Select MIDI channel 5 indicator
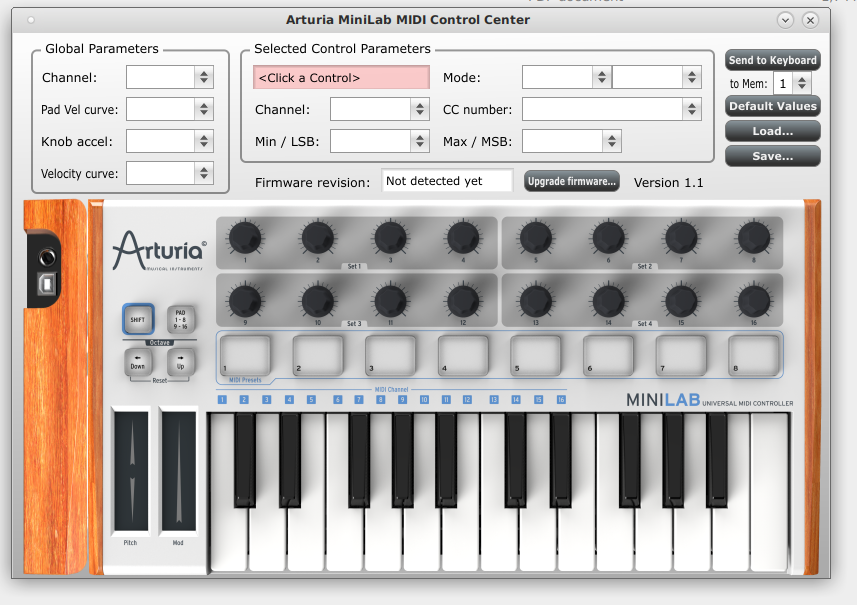Screen dimensions: 857x605 [311, 400]
